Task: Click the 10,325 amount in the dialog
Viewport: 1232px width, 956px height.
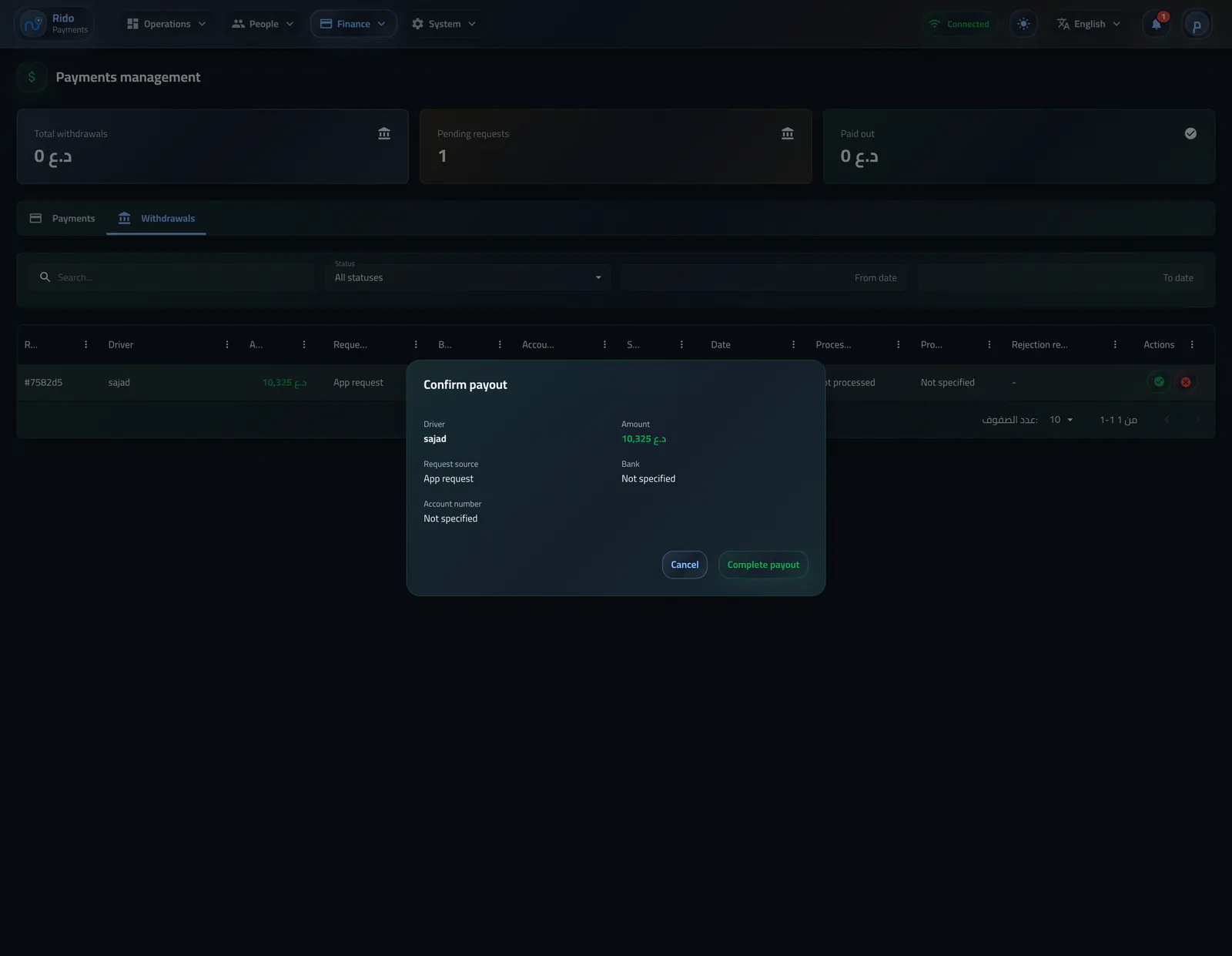Action: (x=644, y=439)
